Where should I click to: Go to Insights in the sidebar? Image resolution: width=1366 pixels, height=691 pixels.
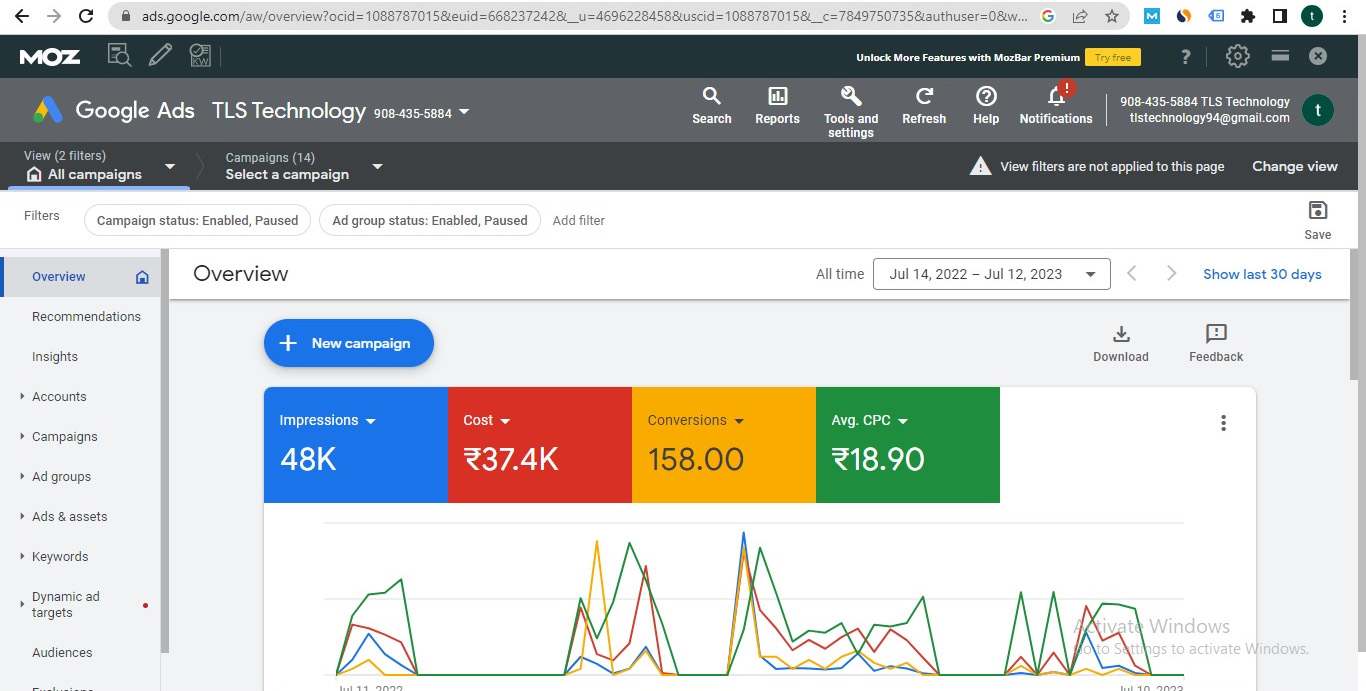coord(55,357)
